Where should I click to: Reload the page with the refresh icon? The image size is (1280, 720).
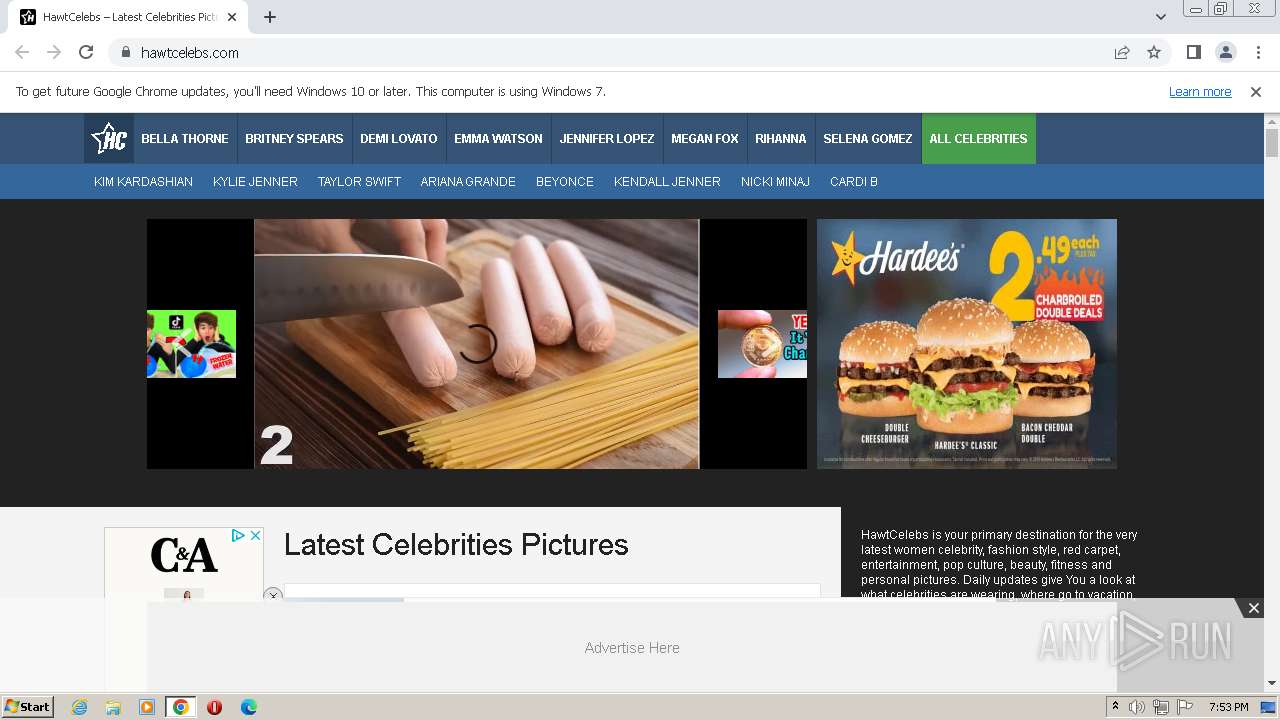[x=86, y=53]
